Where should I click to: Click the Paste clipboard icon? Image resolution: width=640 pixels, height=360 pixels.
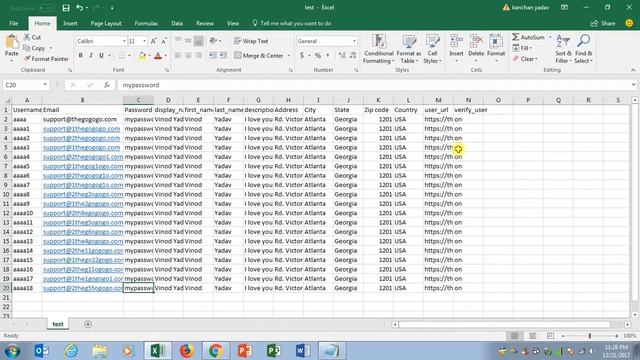(x=12, y=42)
